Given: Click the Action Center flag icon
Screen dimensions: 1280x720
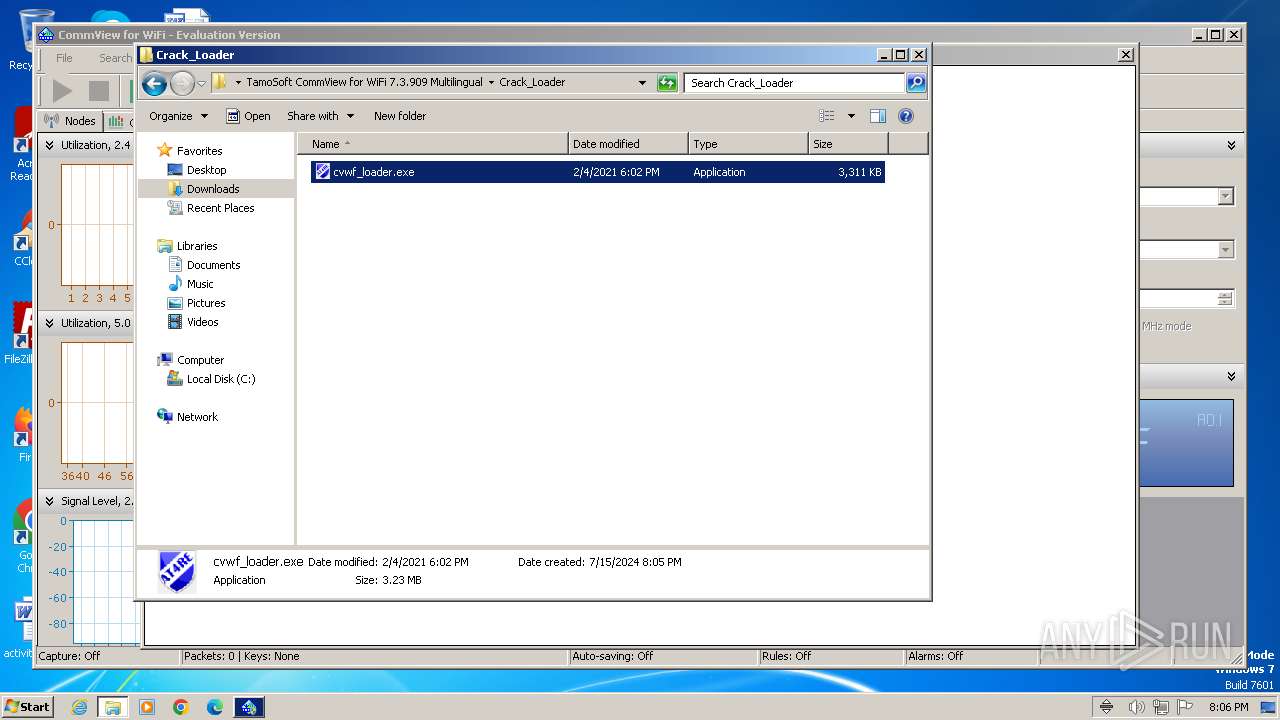Looking at the screenshot, I should pyautogui.click(x=1185, y=707).
